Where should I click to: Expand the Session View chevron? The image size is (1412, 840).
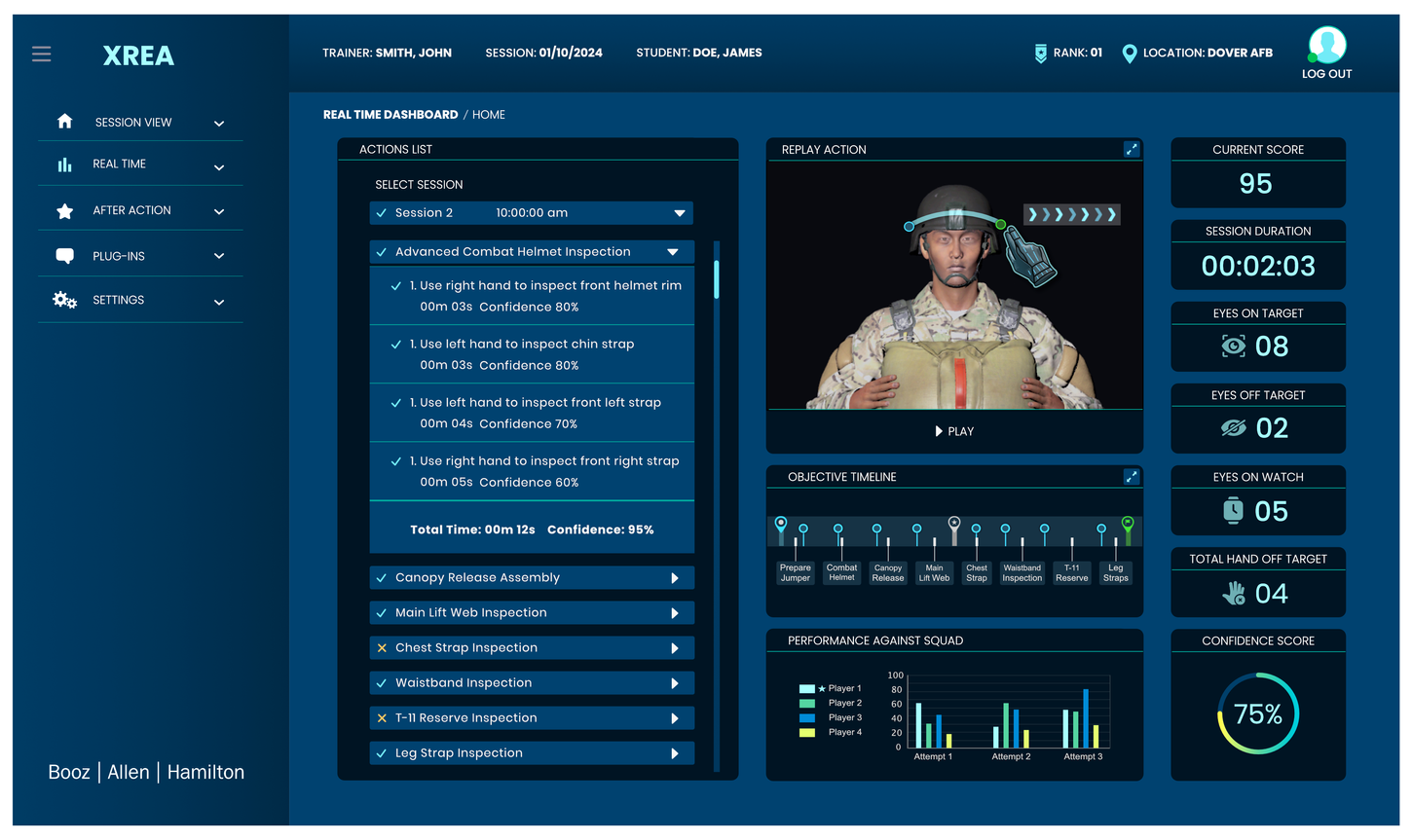click(x=219, y=124)
